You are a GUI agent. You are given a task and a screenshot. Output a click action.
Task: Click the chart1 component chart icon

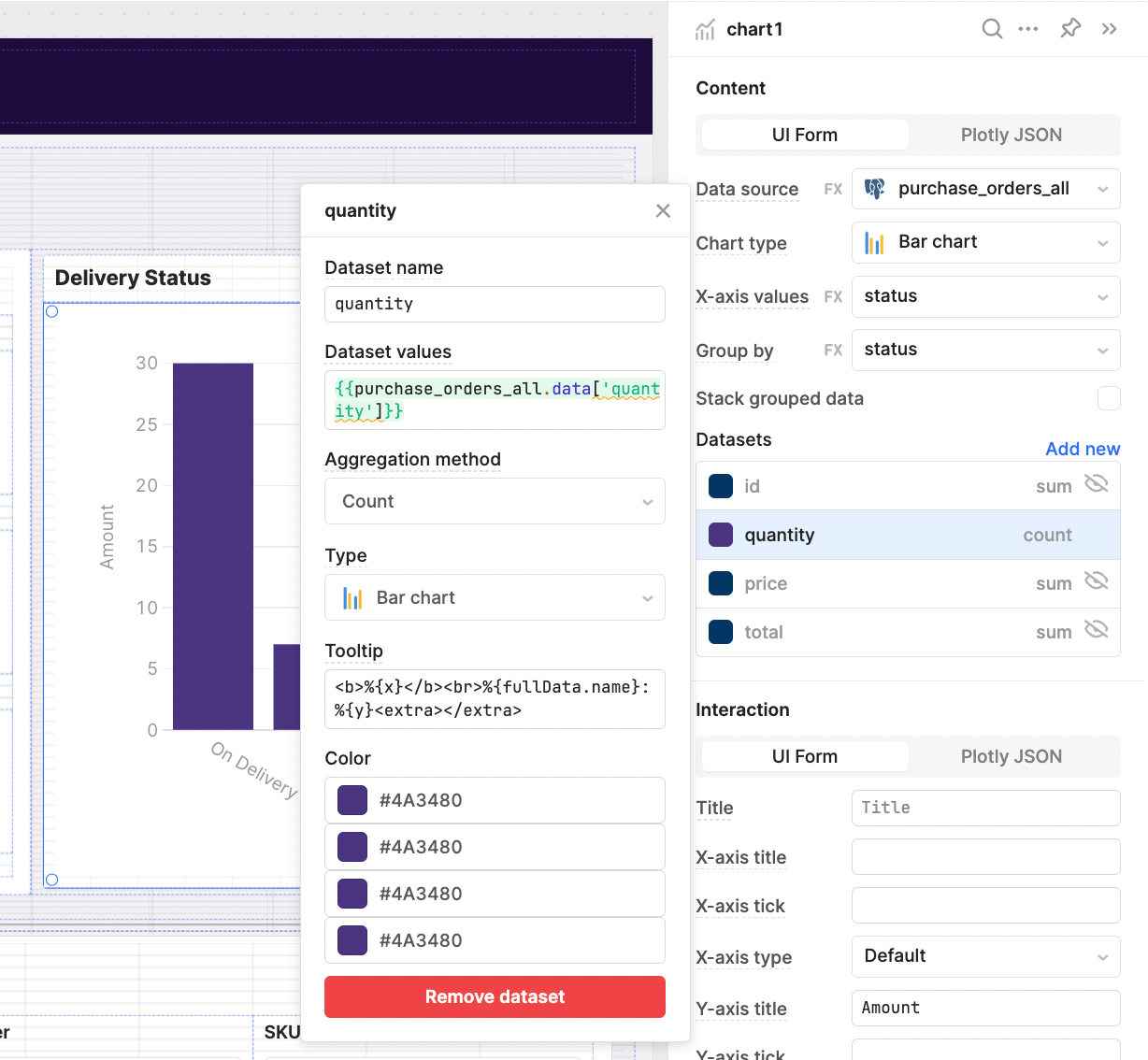click(705, 30)
